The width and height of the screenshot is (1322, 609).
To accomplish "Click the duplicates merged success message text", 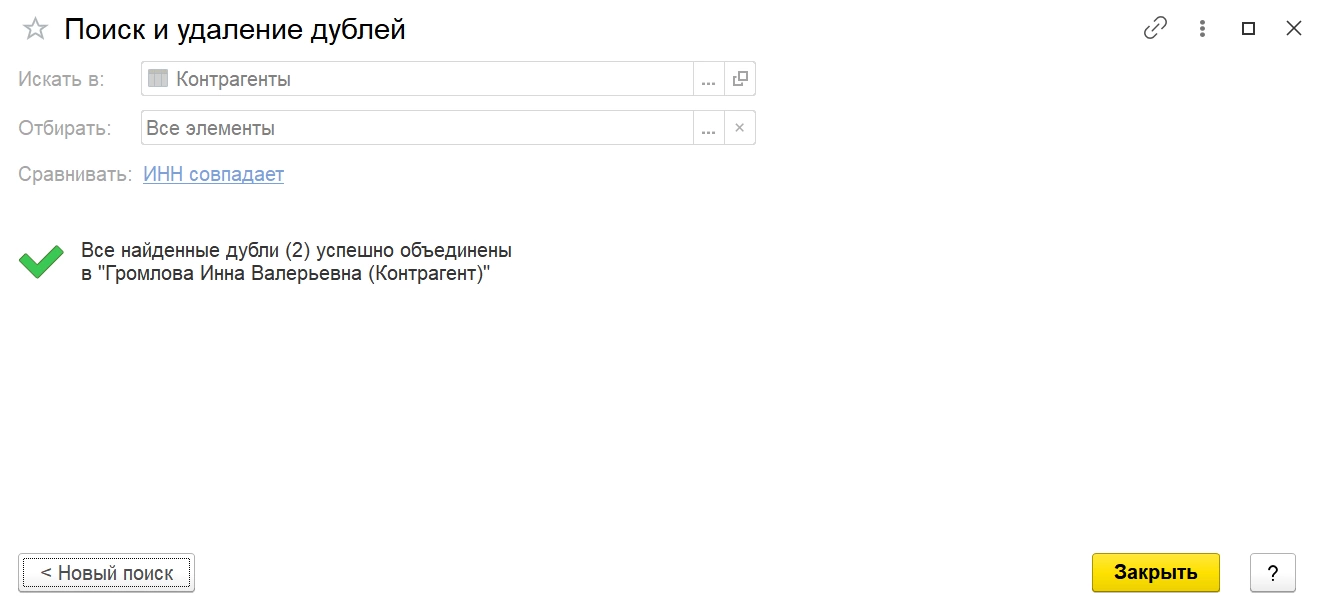I will (296, 262).
